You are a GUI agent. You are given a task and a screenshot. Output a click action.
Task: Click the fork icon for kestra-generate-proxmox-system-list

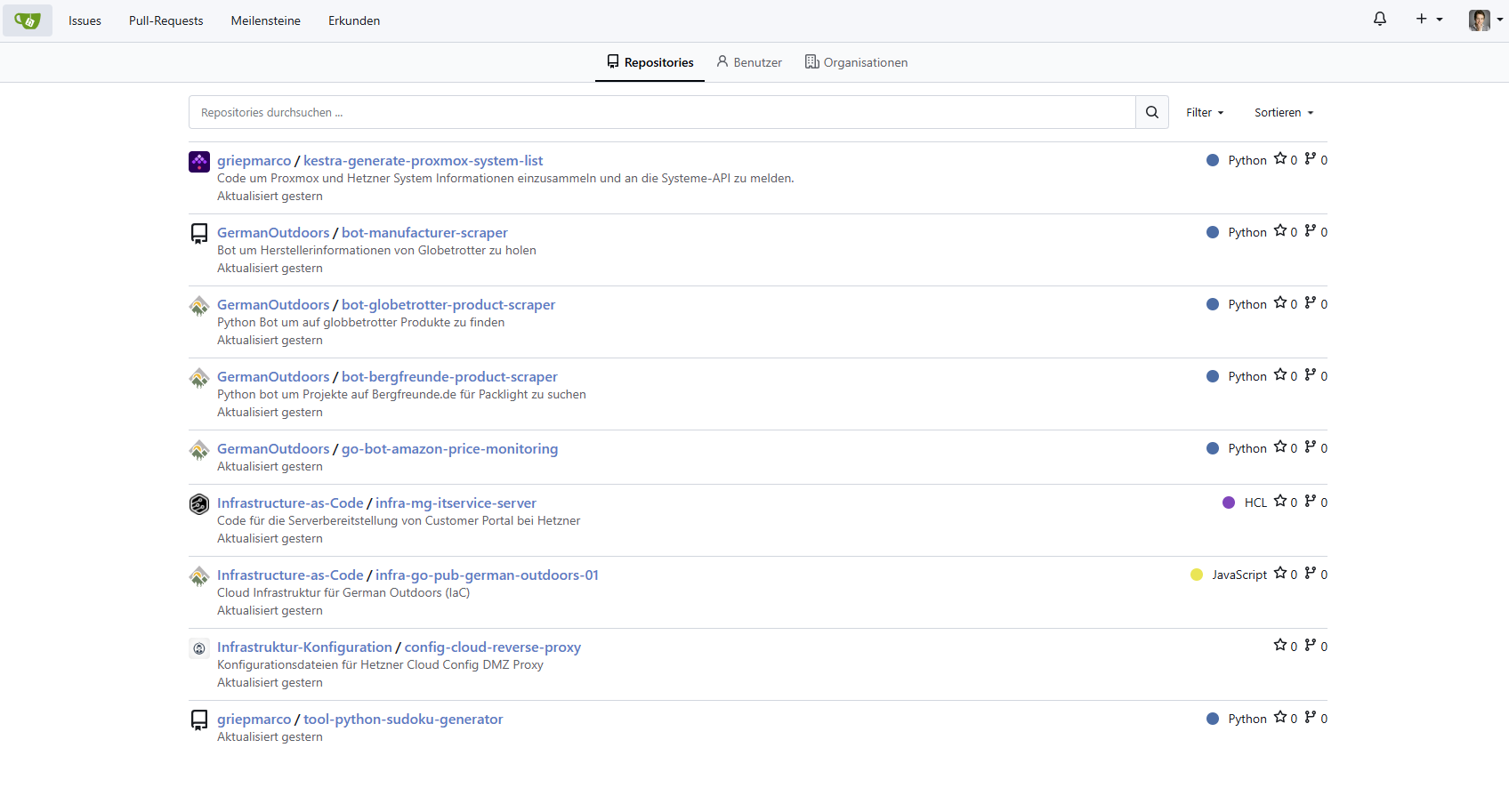click(1311, 158)
